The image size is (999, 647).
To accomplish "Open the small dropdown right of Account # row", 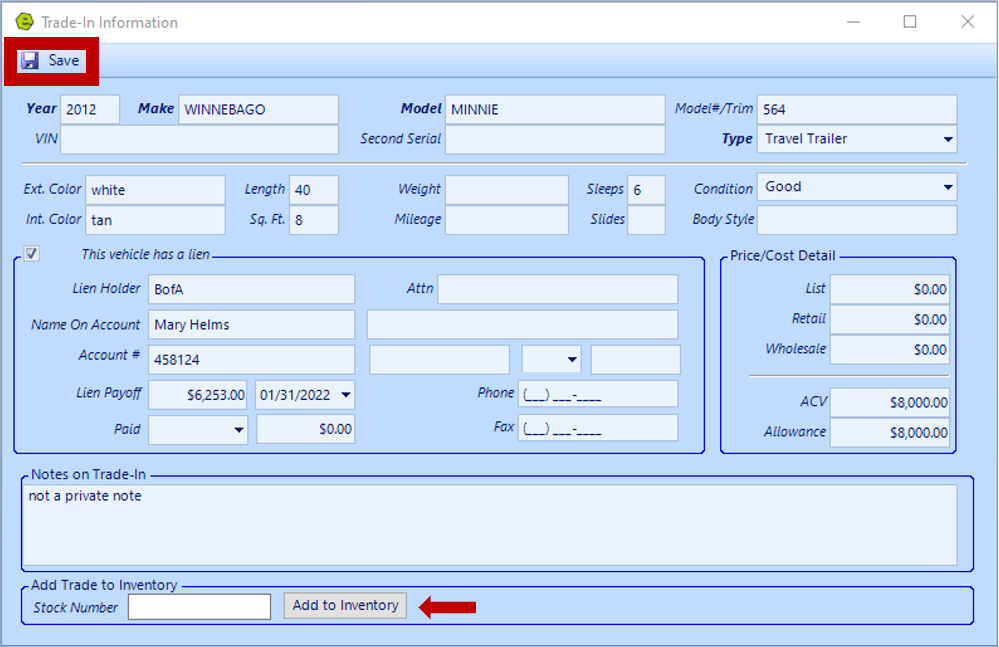I will click(571, 360).
